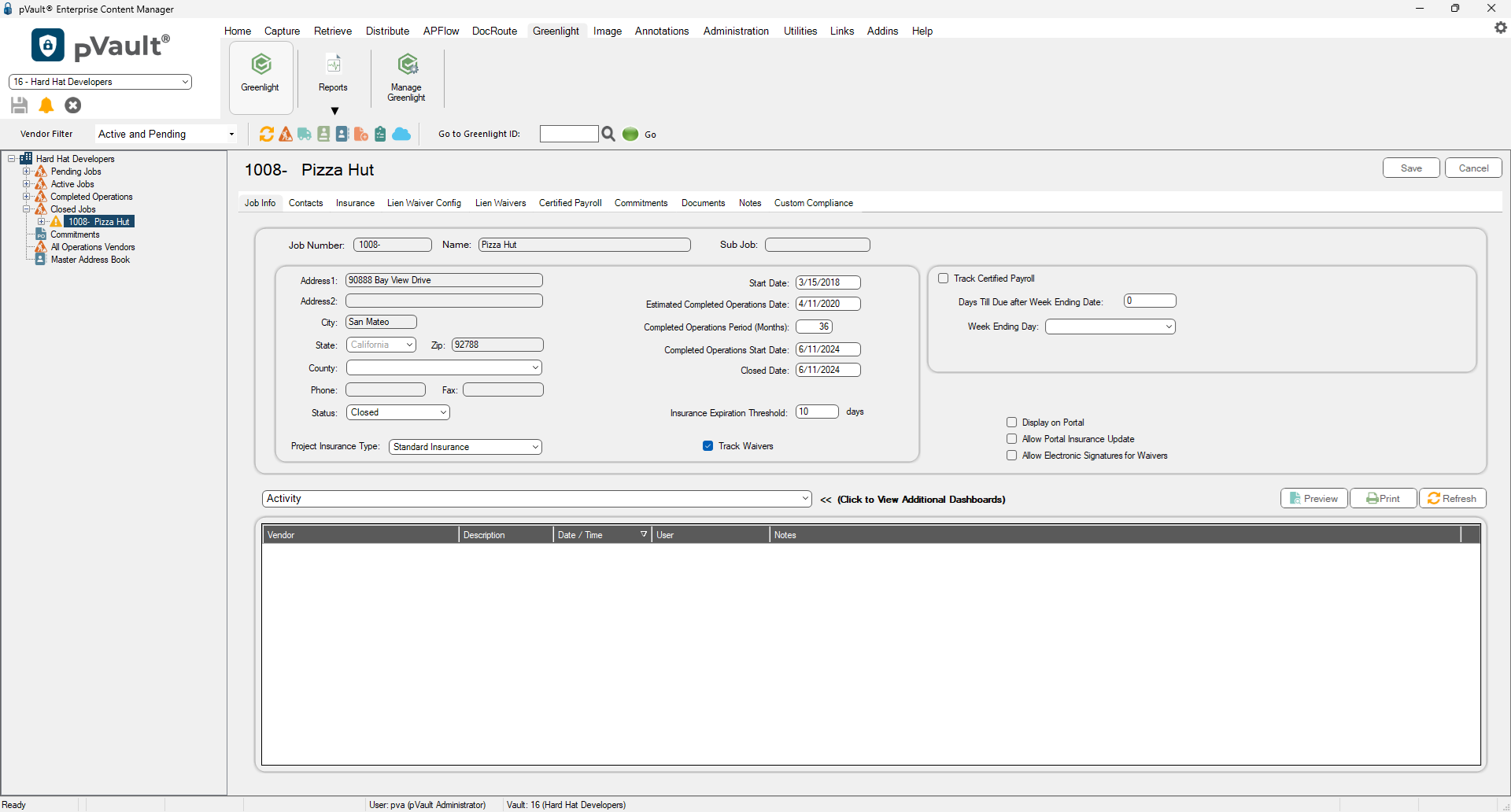Open the Vendor Filter Active and Pending dropdown

tap(166, 135)
